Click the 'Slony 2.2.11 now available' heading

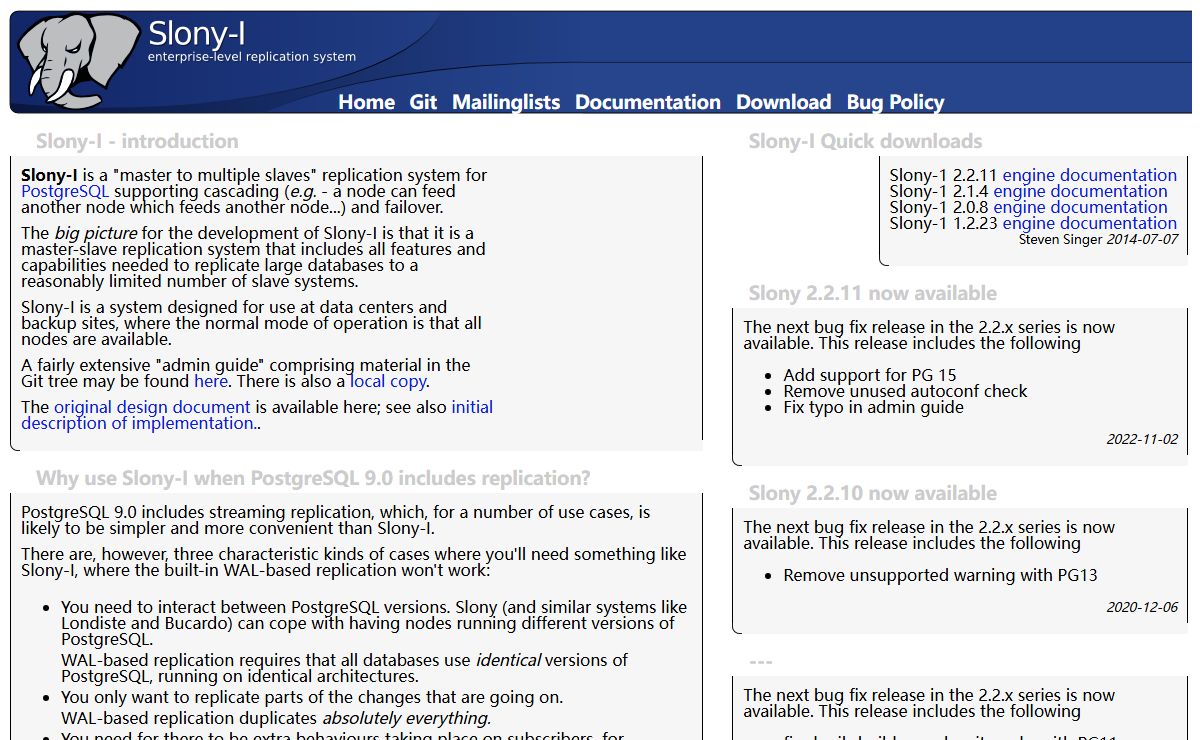click(x=872, y=293)
